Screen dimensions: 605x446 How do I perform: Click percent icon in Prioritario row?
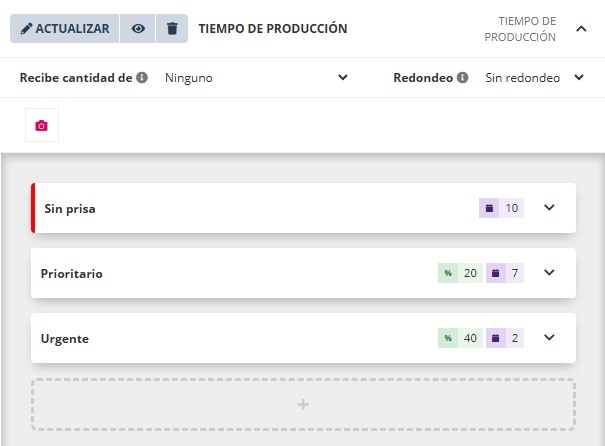(448, 273)
